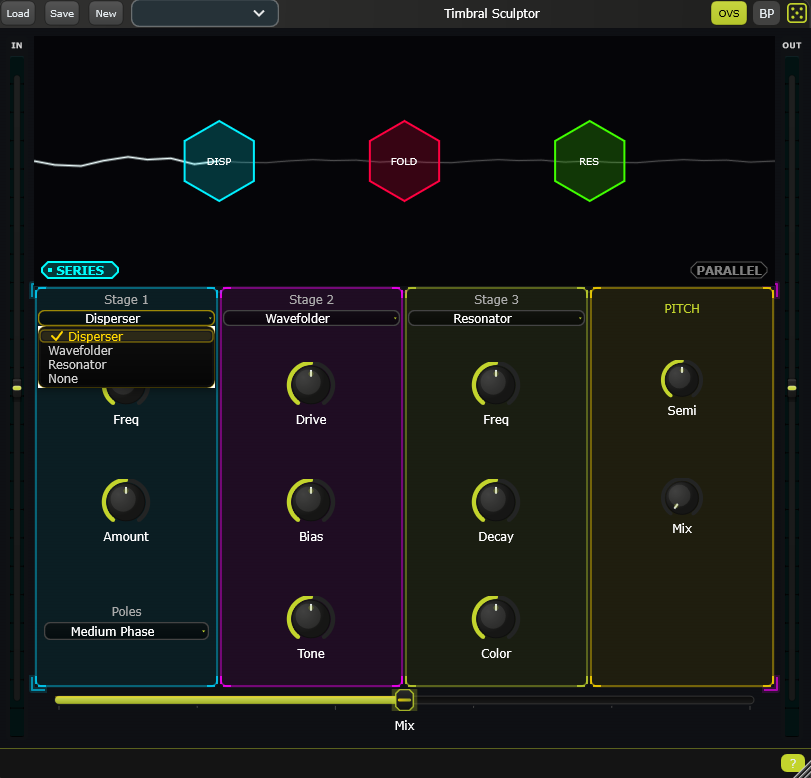Click the RES hexagon node

(589, 160)
